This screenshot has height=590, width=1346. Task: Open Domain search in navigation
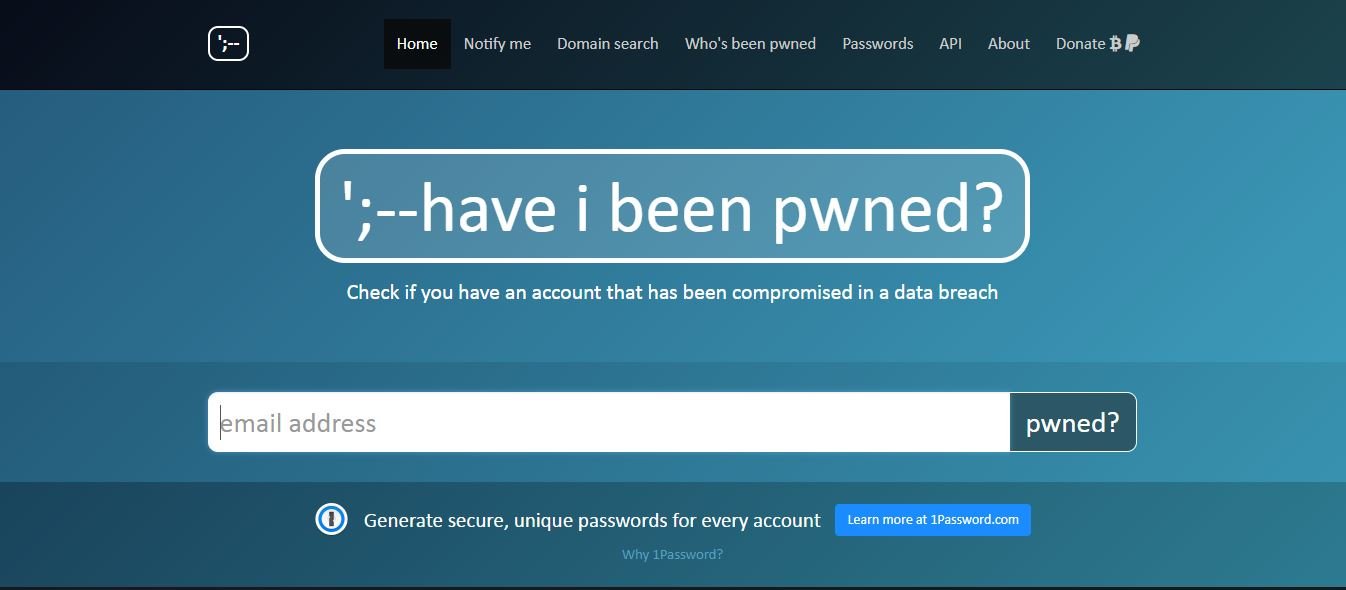(x=608, y=44)
